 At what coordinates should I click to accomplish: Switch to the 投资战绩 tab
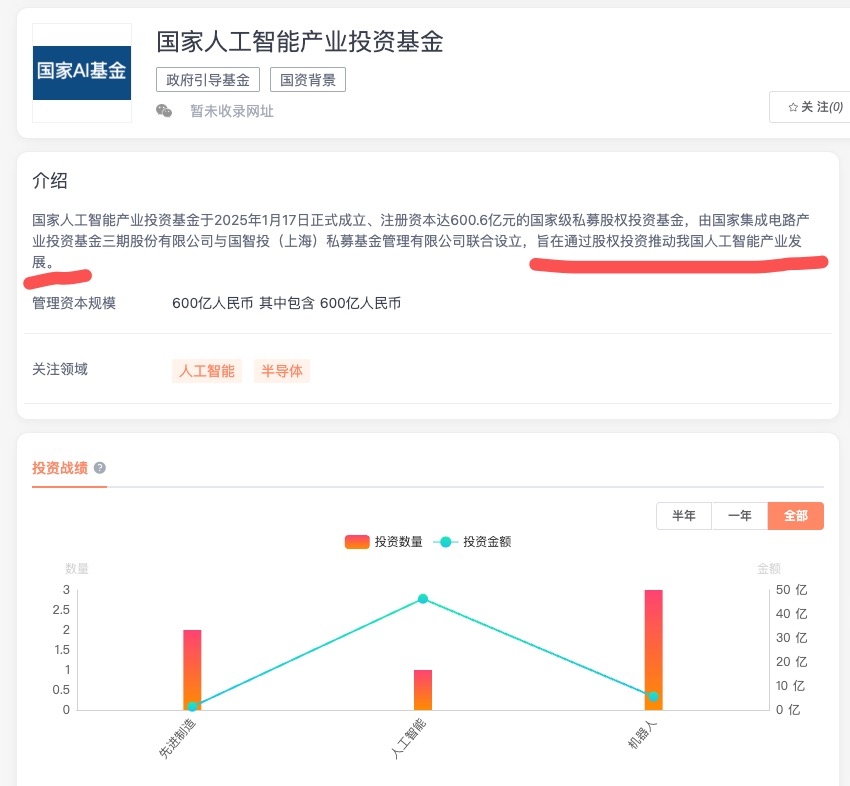click(x=60, y=468)
